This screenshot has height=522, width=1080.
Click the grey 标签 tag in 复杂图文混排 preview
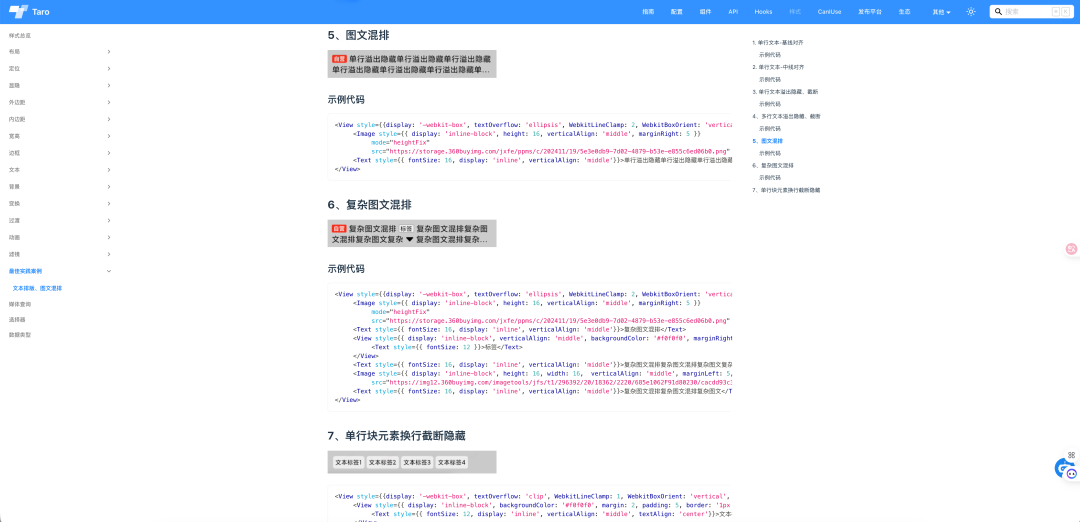pyautogui.click(x=406, y=229)
